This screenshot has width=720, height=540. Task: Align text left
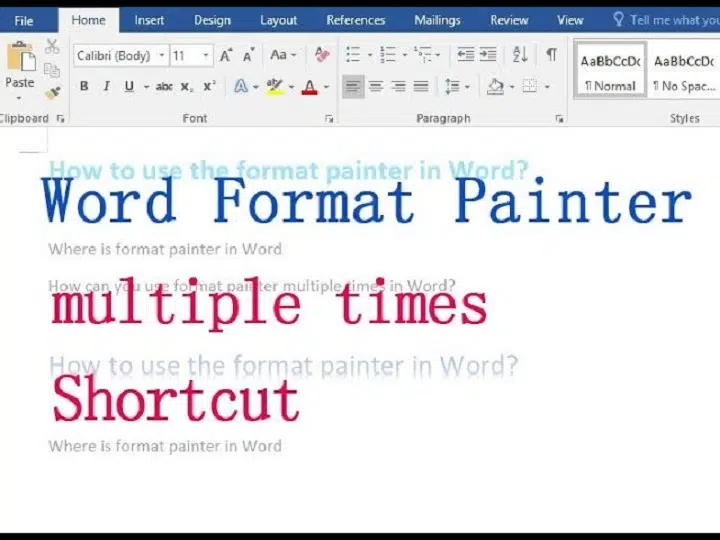click(x=353, y=86)
